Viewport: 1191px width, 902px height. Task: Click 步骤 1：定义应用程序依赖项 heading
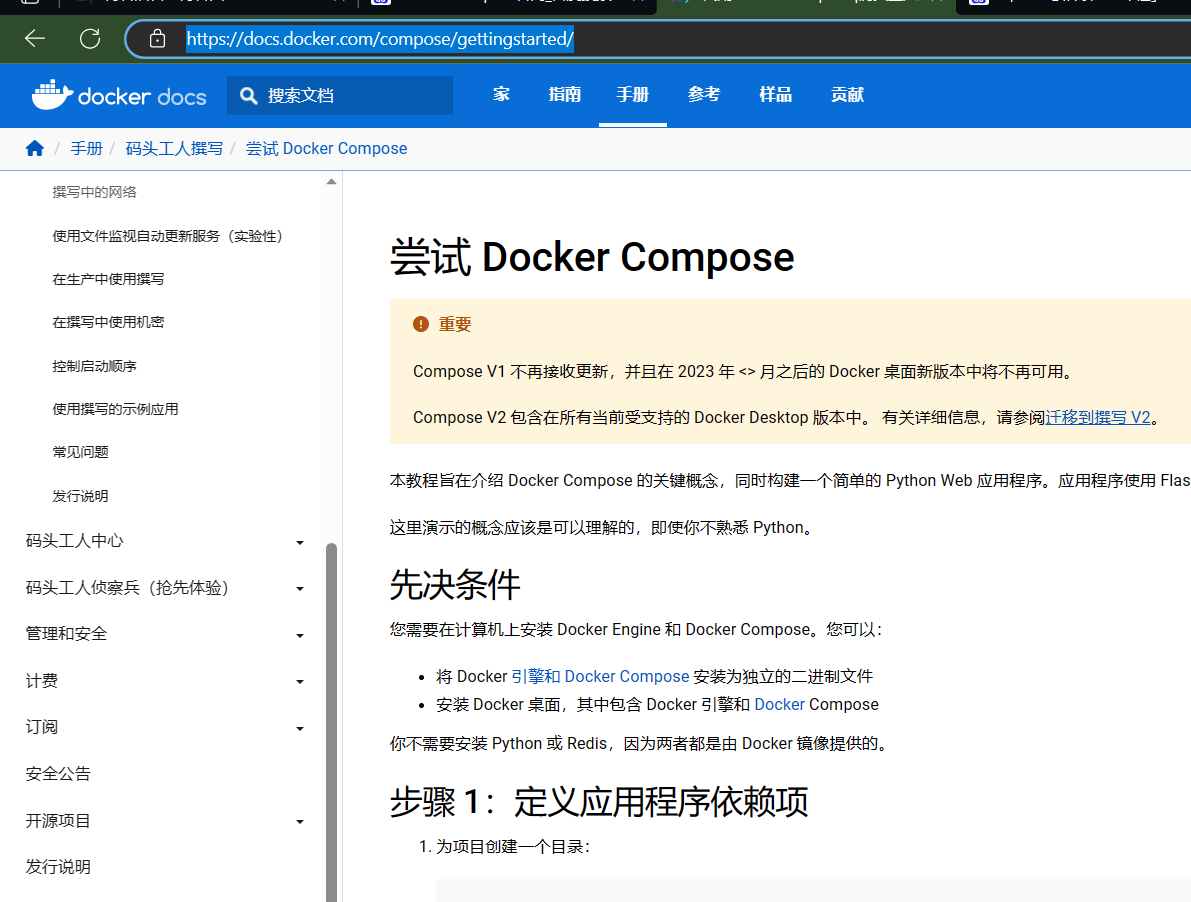point(599,802)
